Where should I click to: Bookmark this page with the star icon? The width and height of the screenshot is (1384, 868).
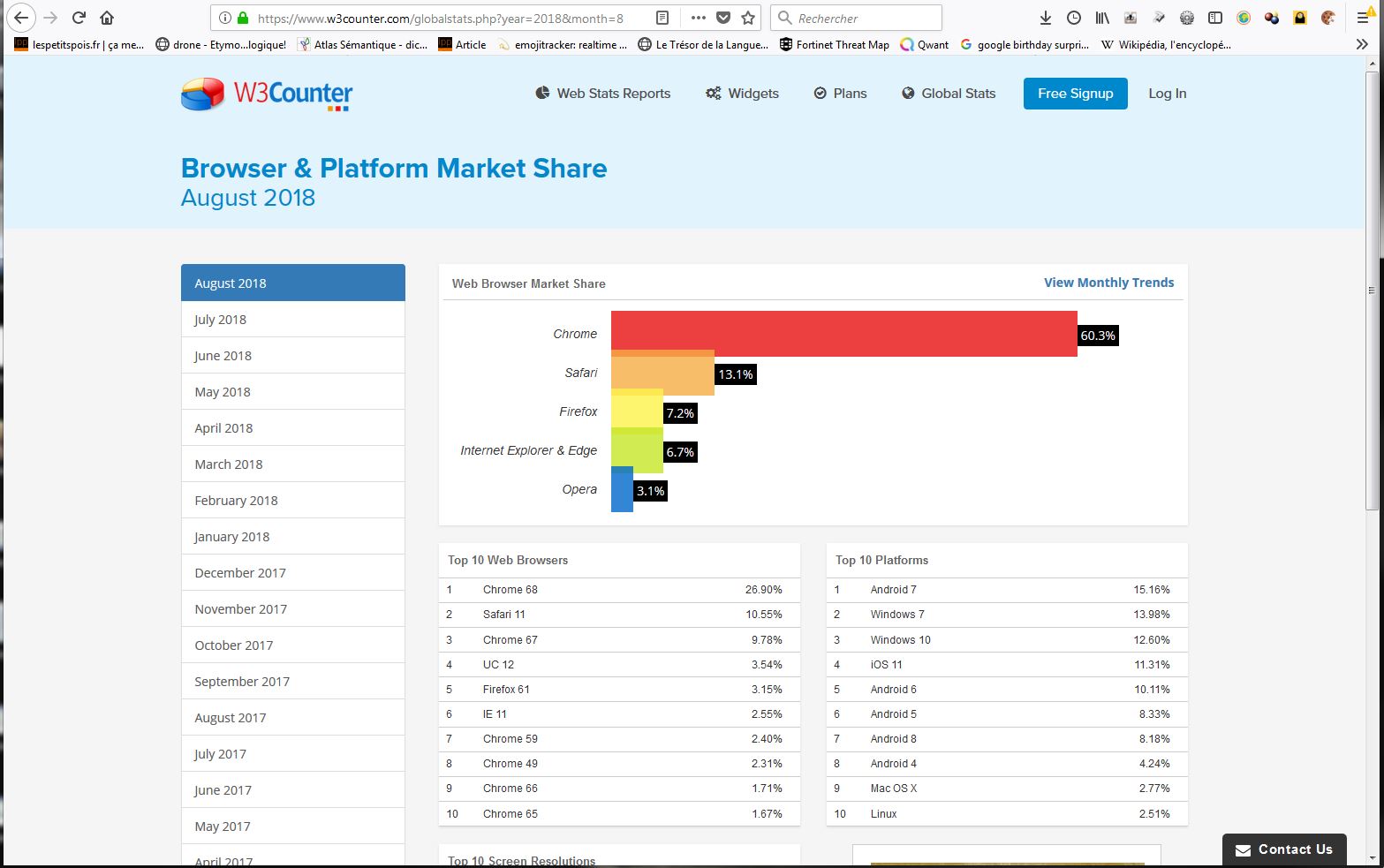(x=748, y=18)
